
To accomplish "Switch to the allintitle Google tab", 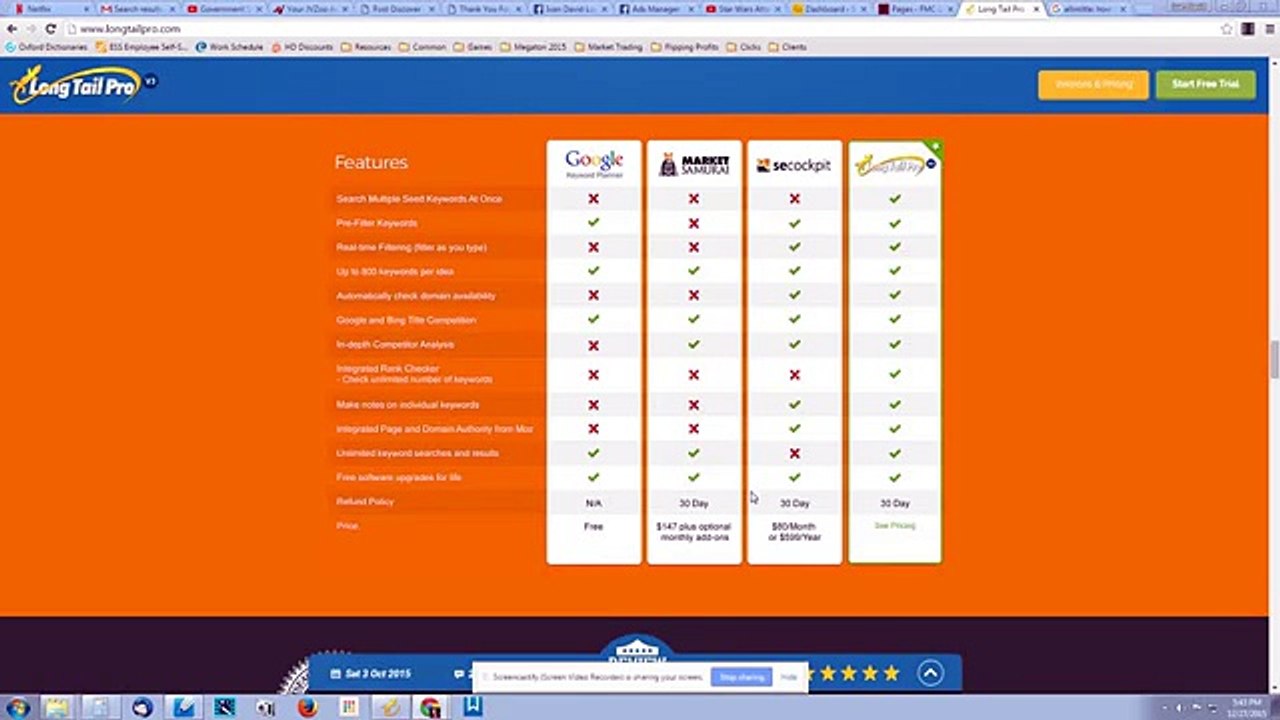I will pyautogui.click(x=1088, y=9).
